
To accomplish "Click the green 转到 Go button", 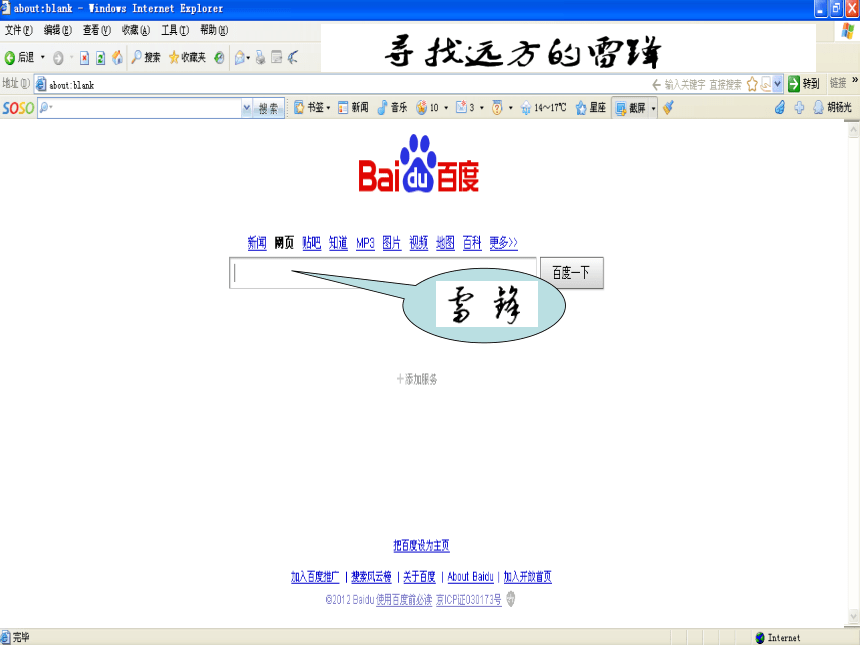I will click(x=804, y=84).
